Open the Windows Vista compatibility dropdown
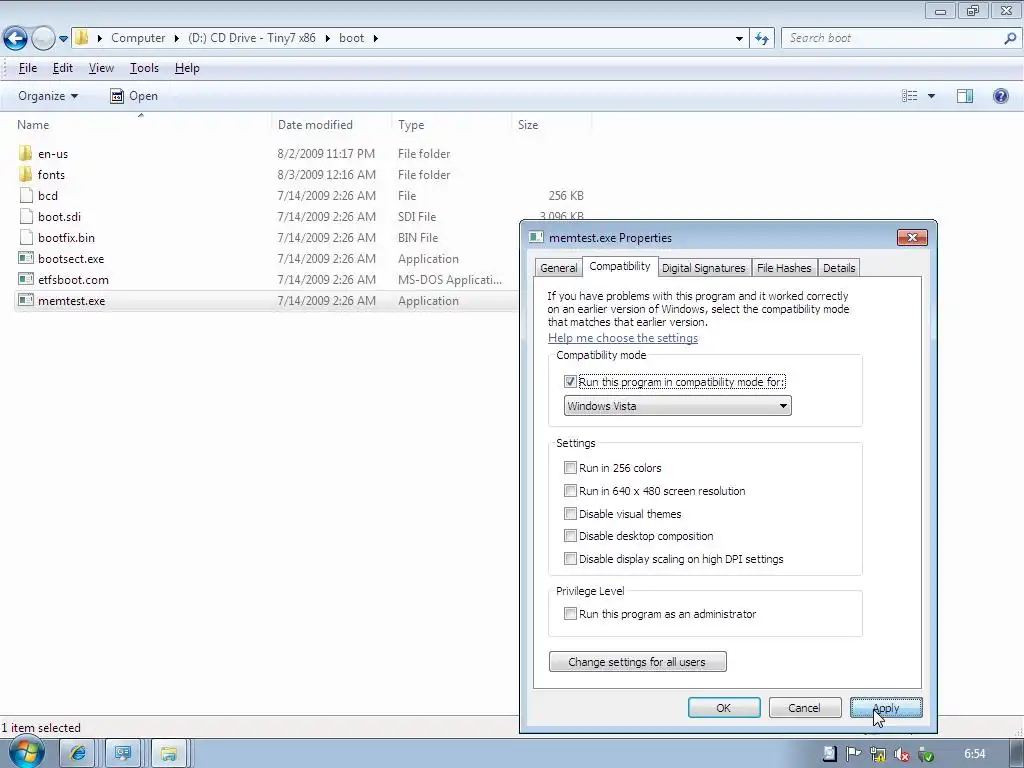 click(677, 406)
